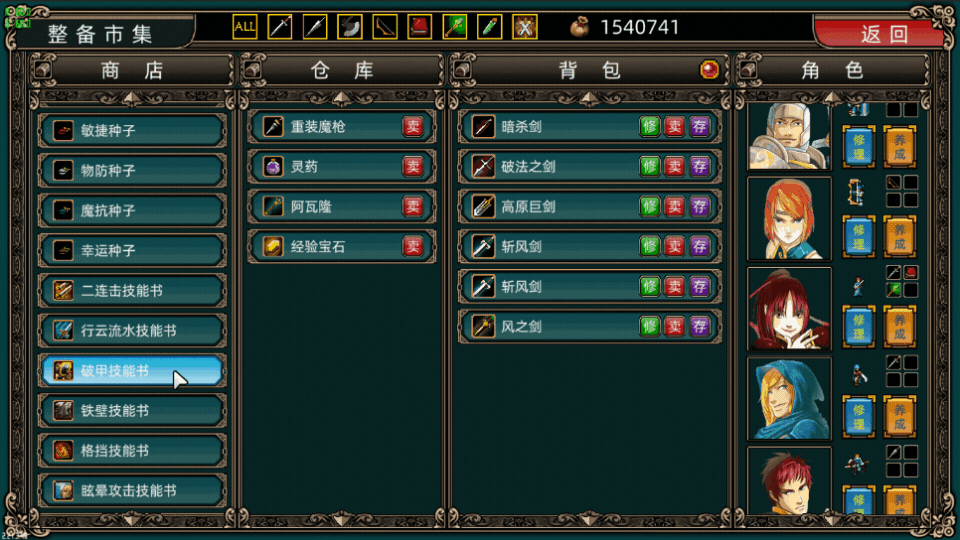Toggle the red orb in 背包 header
Image resolution: width=960 pixels, height=540 pixels.
click(709, 70)
